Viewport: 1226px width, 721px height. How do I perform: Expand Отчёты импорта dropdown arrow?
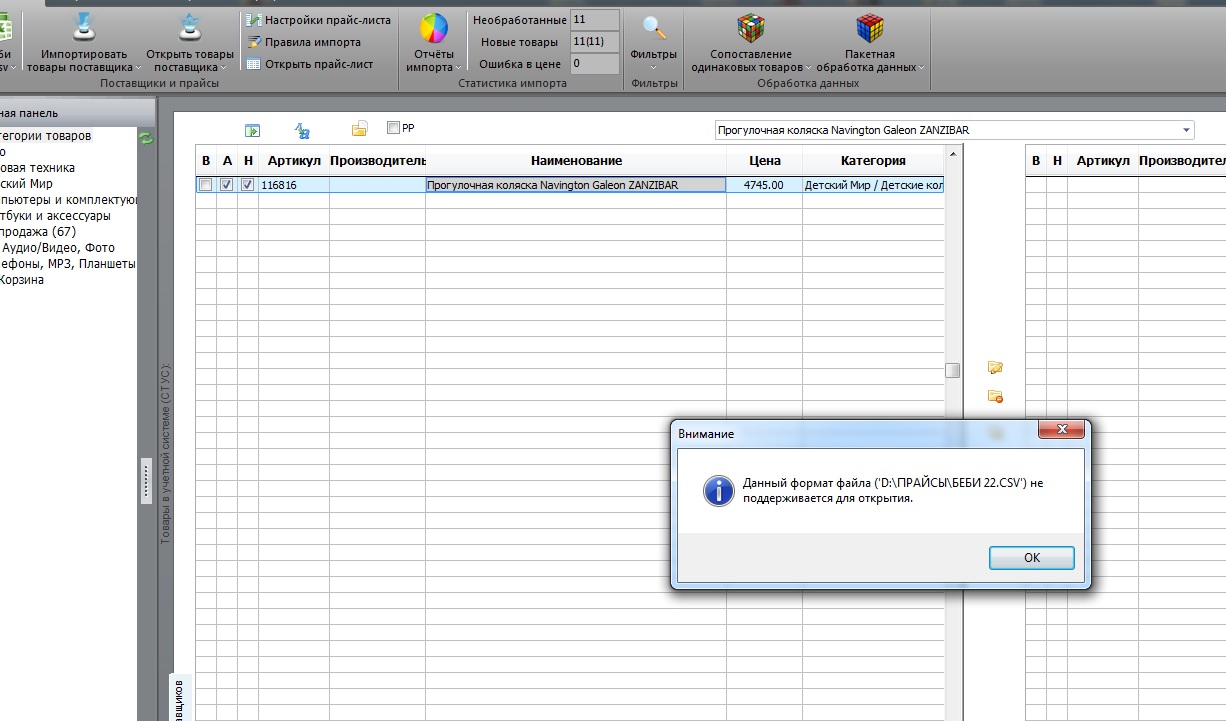458,68
